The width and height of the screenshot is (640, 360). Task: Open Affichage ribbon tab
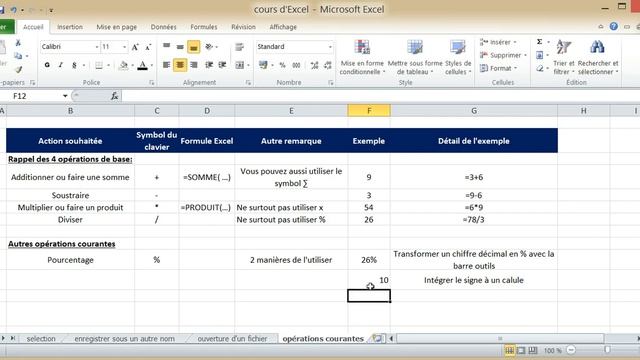coord(283,27)
